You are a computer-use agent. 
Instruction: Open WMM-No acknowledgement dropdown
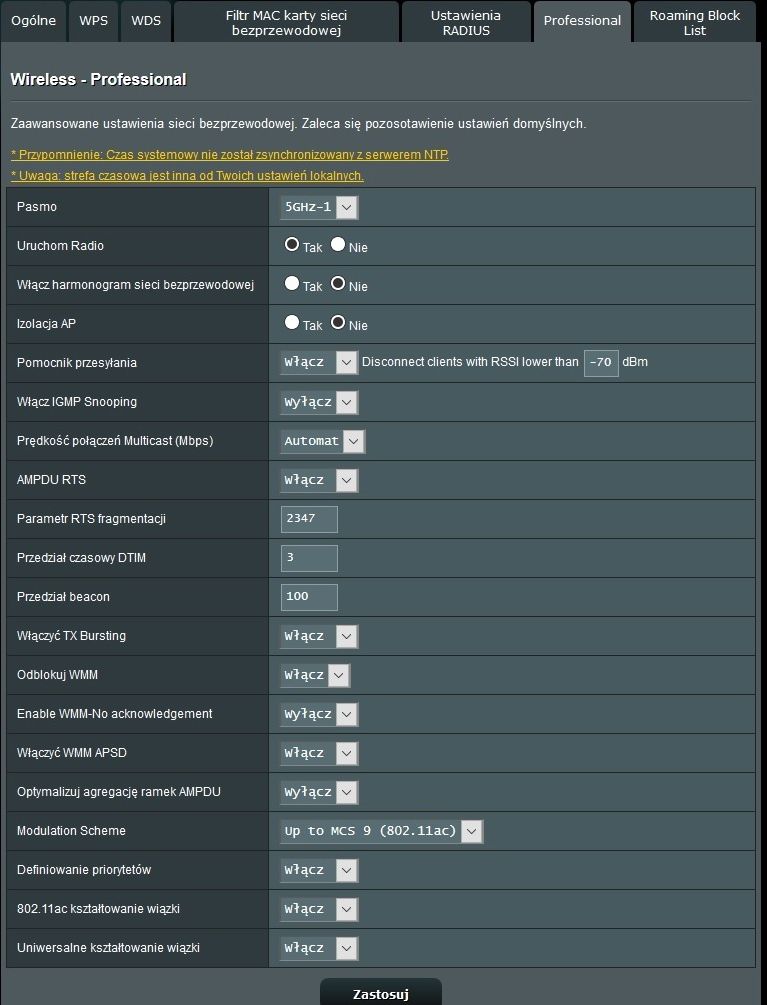[319, 715]
